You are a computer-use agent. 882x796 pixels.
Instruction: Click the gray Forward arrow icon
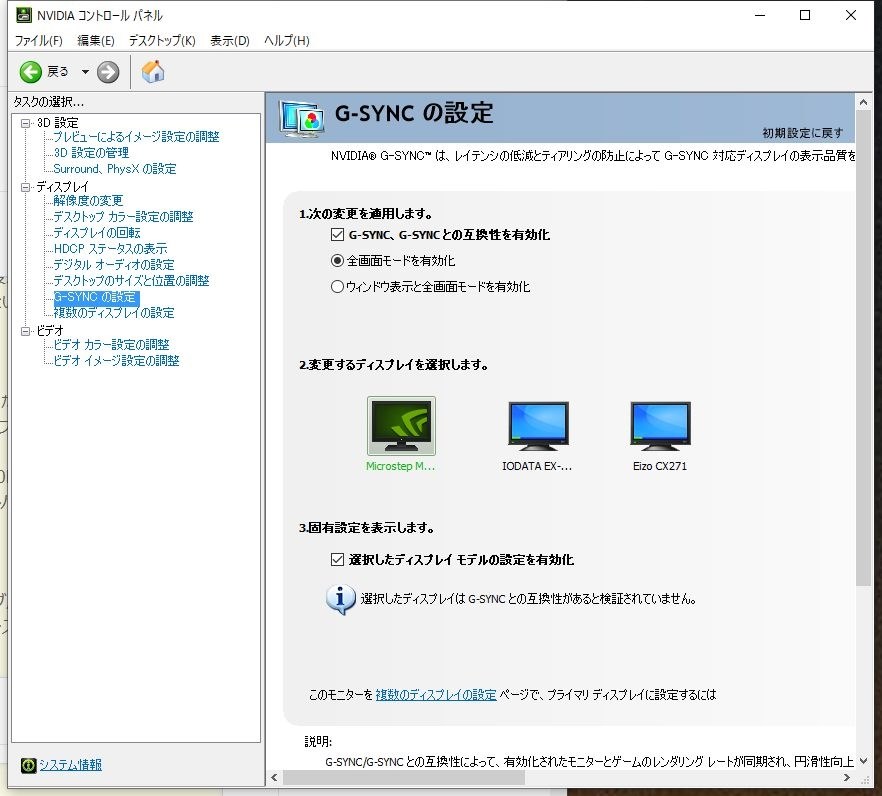coord(108,72)
